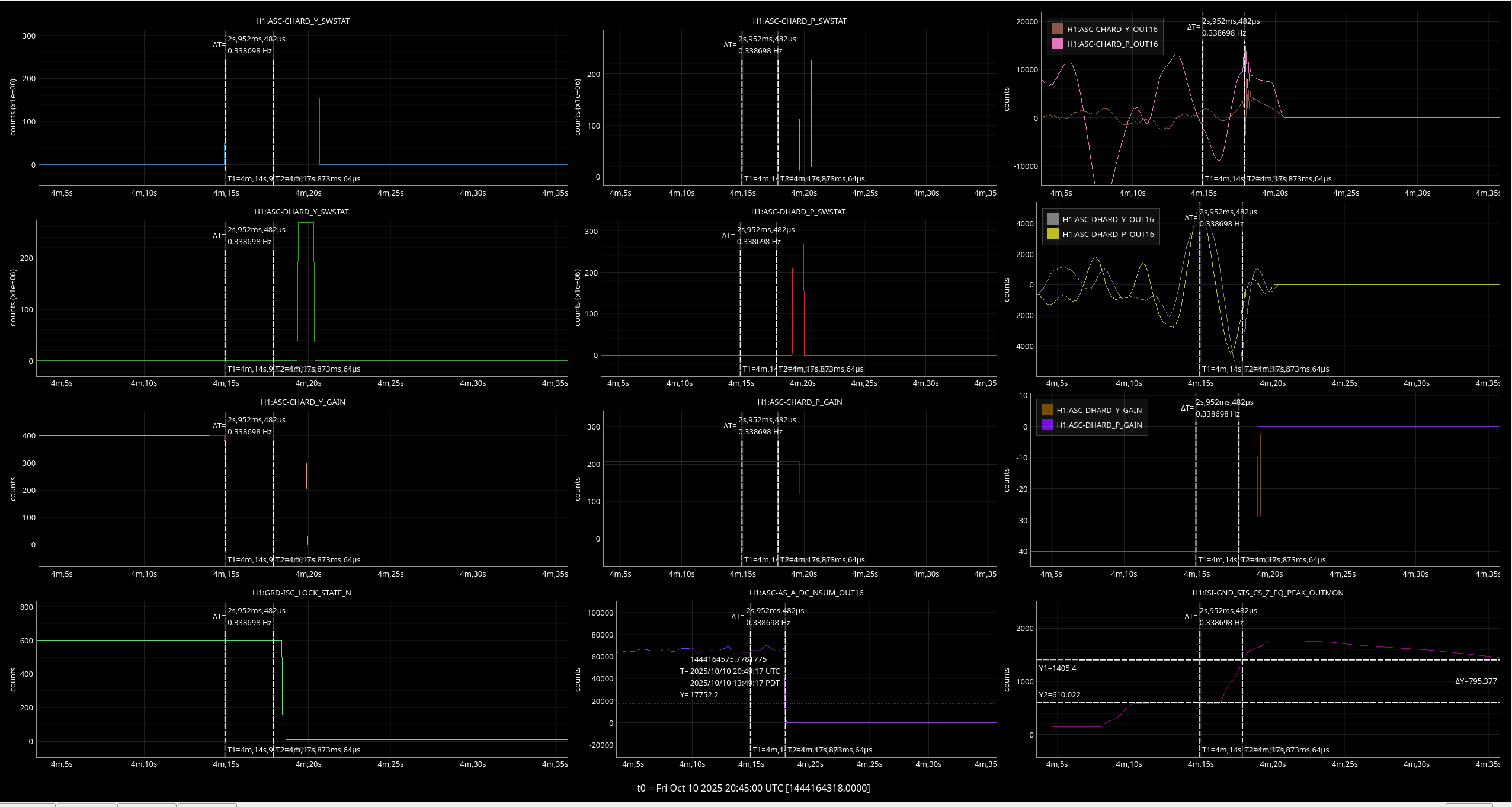1512x807 pixels.
Task: Click the purple DHARD_P_GAIN legend swatch
Action: click(x=1047, y=425)
